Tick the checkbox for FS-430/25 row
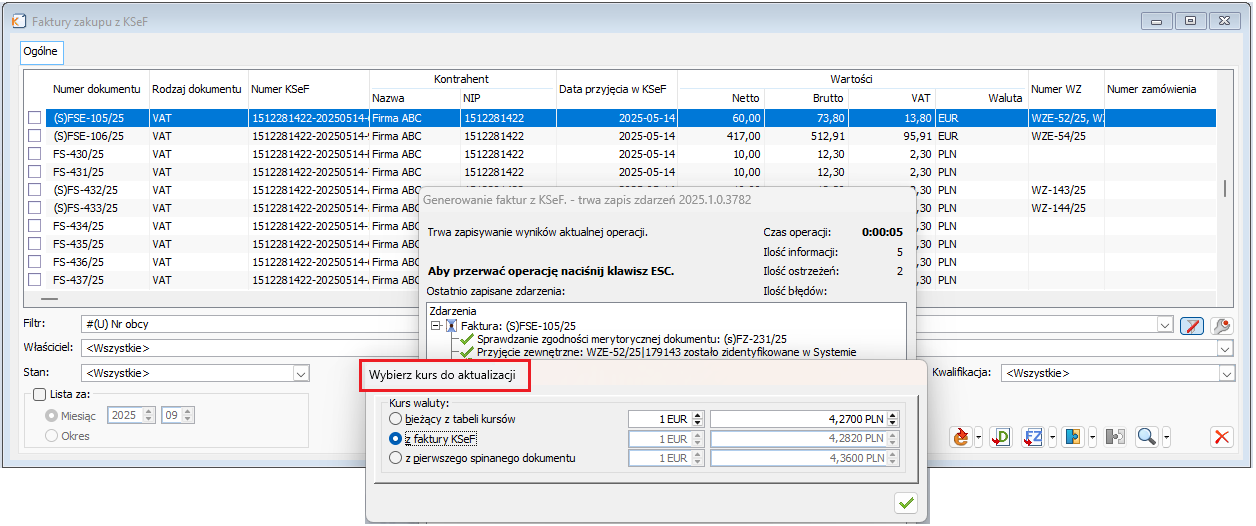 click(35, 154)
